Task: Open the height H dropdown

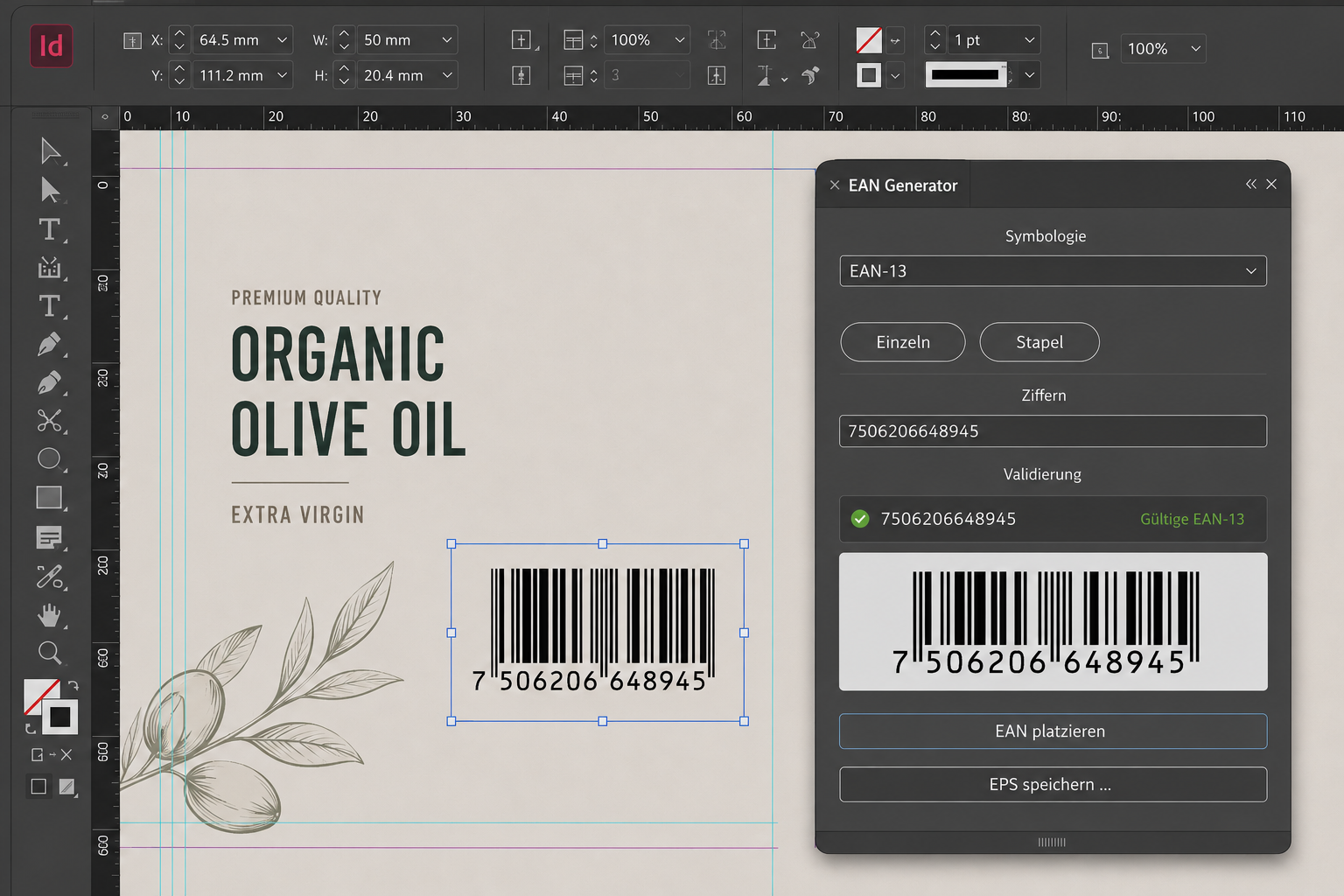Action: (x=447, y=75)
